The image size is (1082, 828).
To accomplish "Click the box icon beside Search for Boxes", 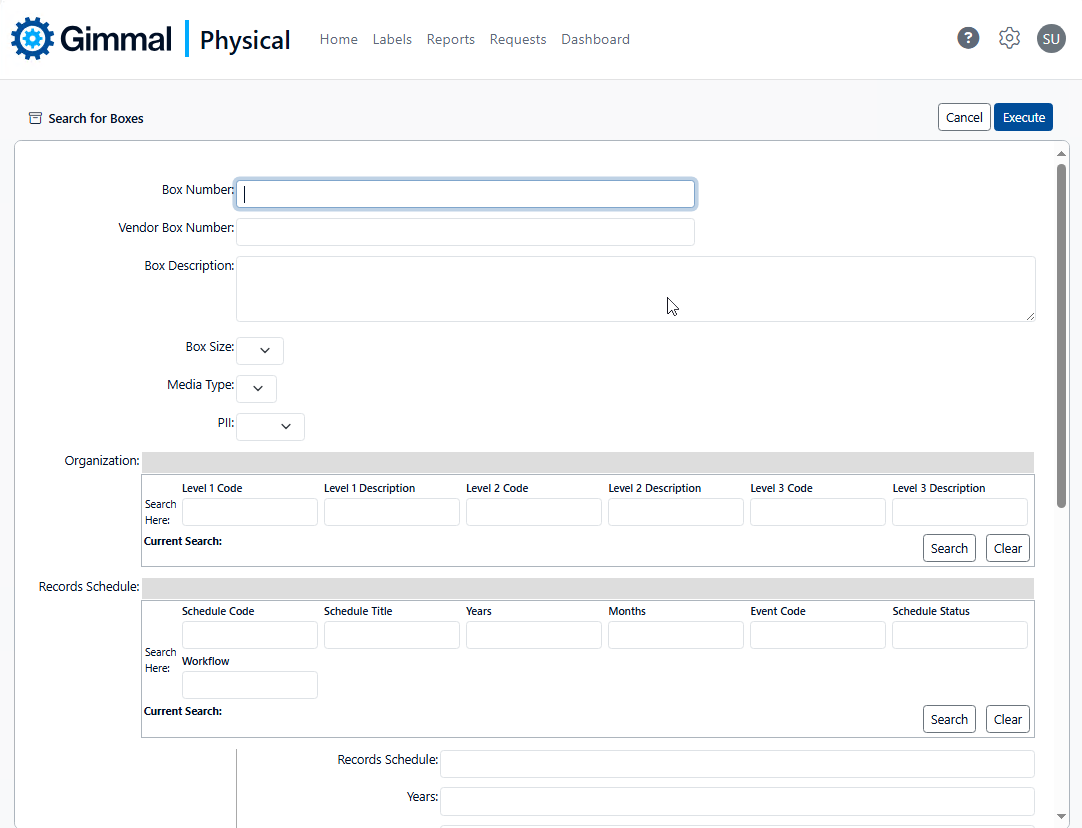I will tap(36, 118).
